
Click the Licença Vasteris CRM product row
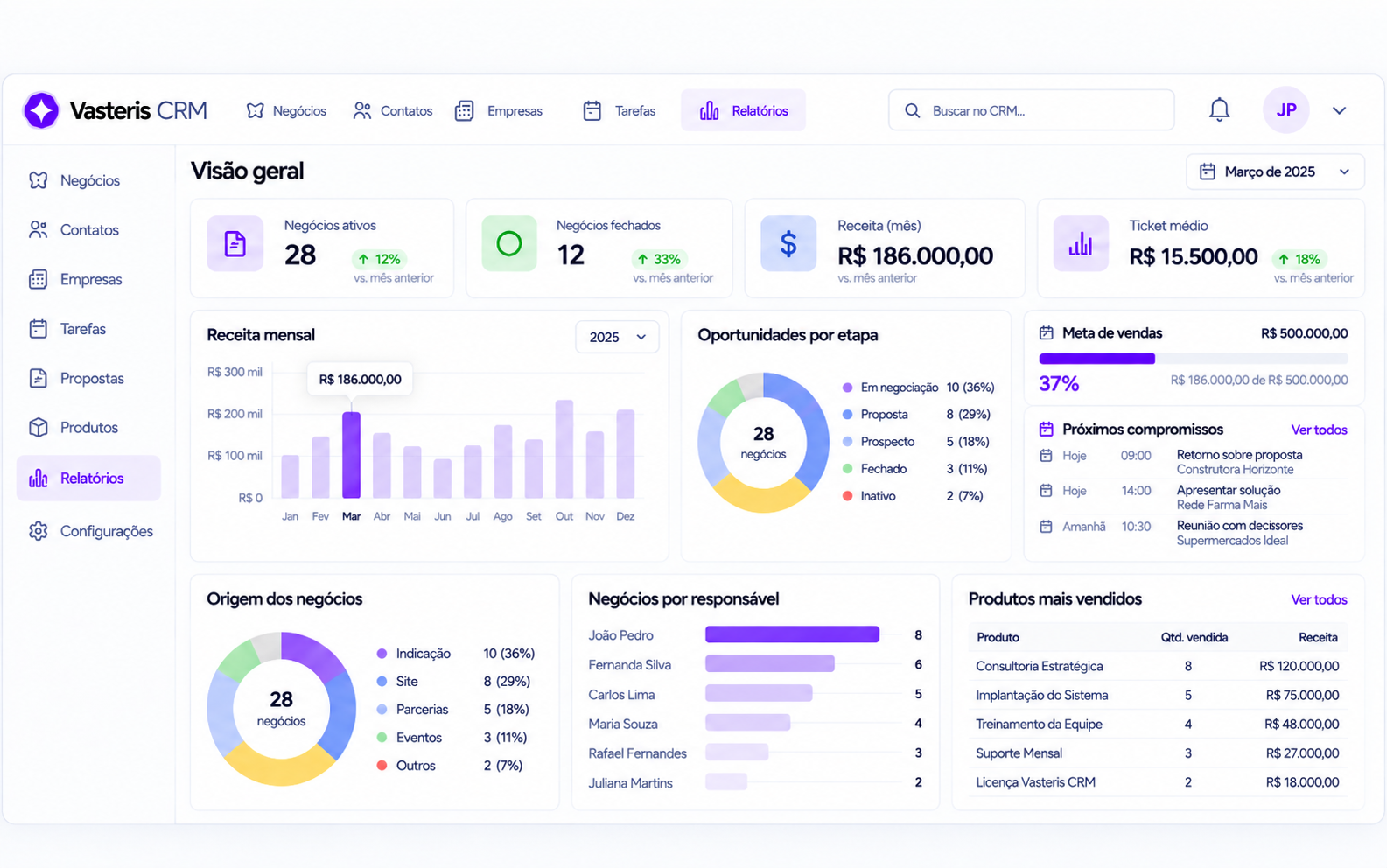1157,782
